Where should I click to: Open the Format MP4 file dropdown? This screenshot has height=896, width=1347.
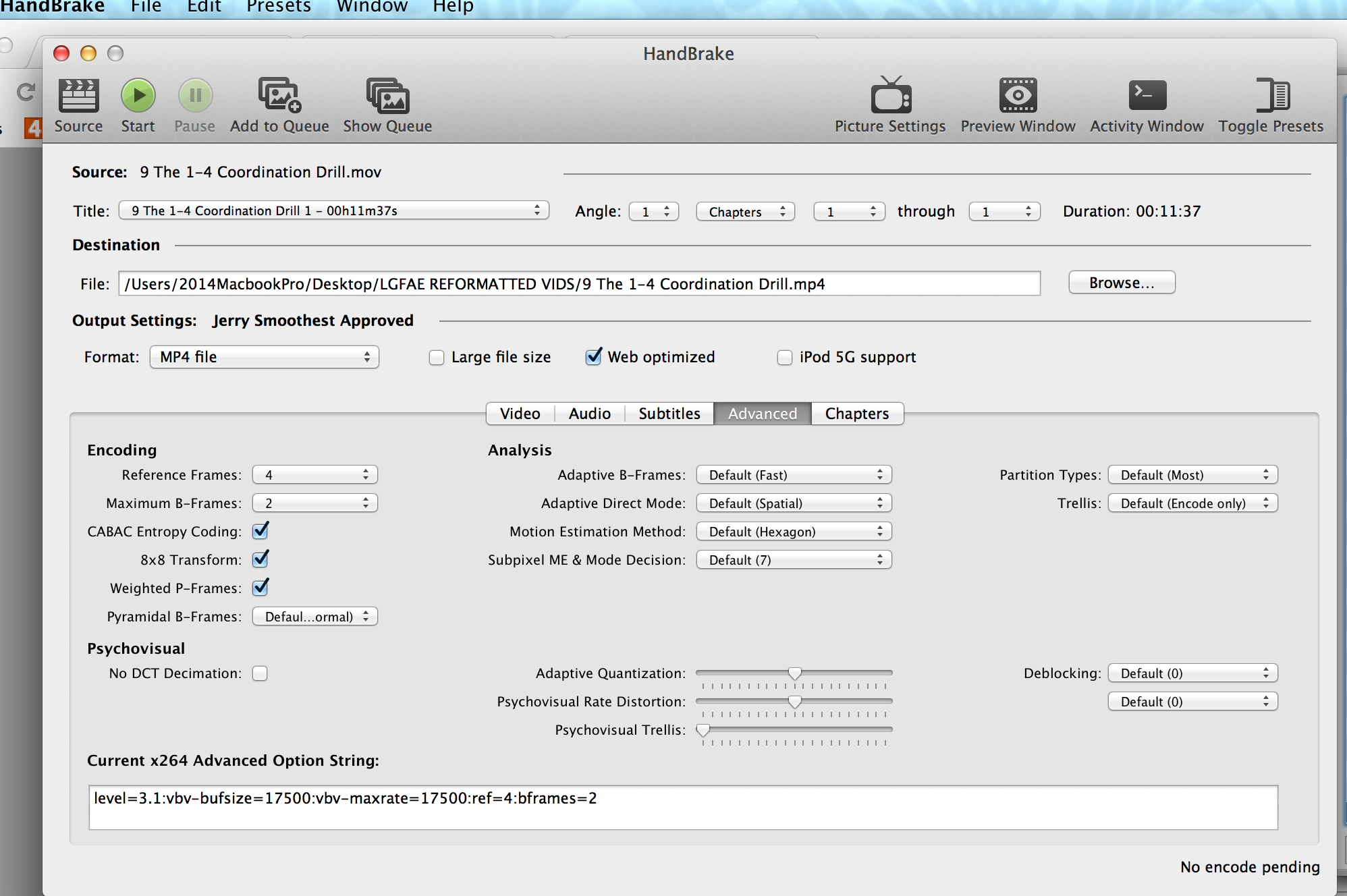[265, 357]
